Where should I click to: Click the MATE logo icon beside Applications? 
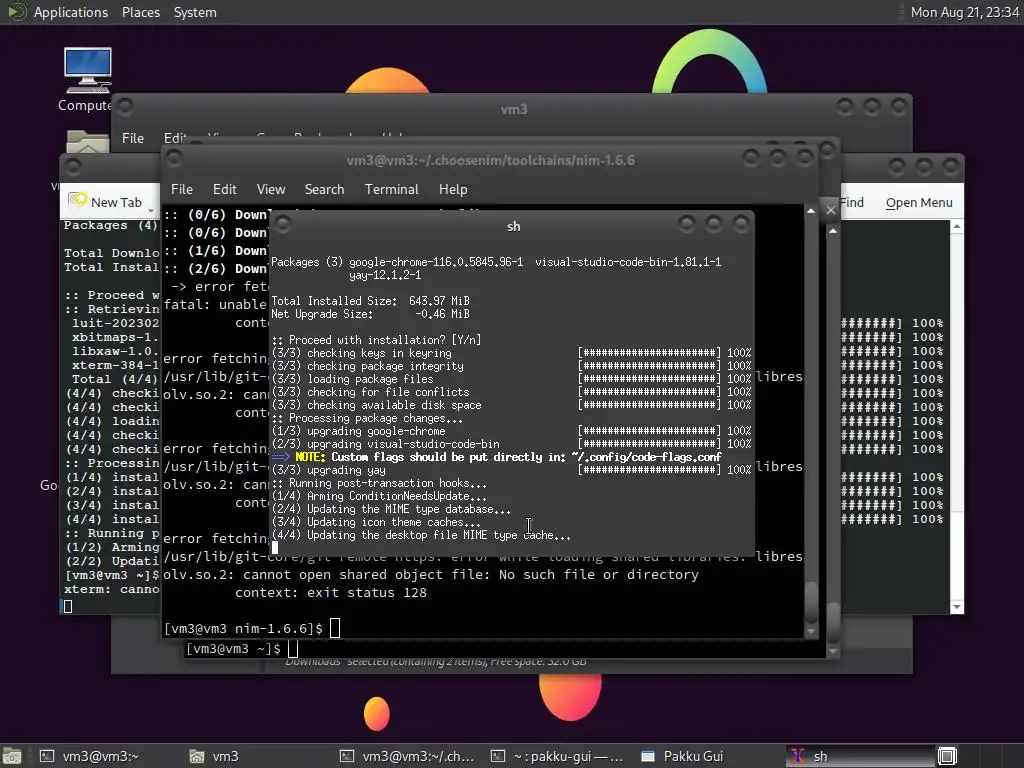coord(16,12)
